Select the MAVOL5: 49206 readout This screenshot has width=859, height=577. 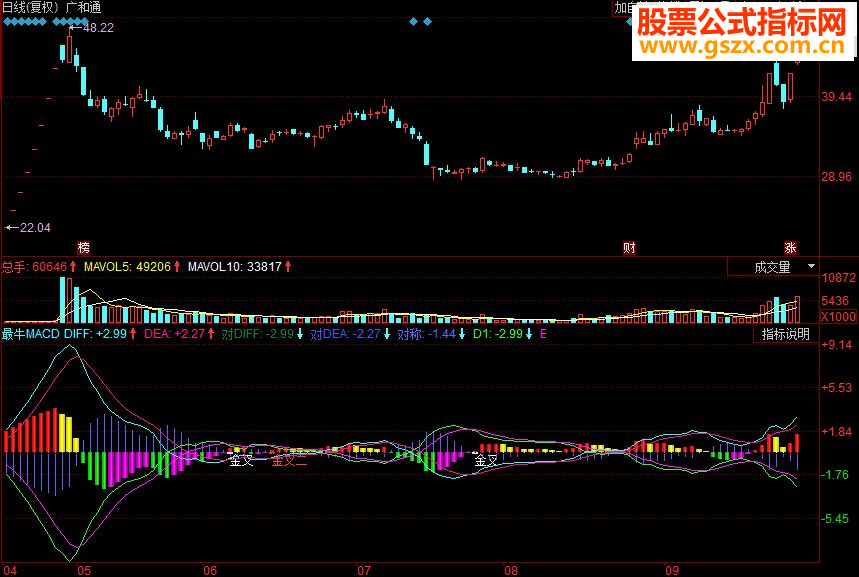pyautogui.click(x=127, y=267)
